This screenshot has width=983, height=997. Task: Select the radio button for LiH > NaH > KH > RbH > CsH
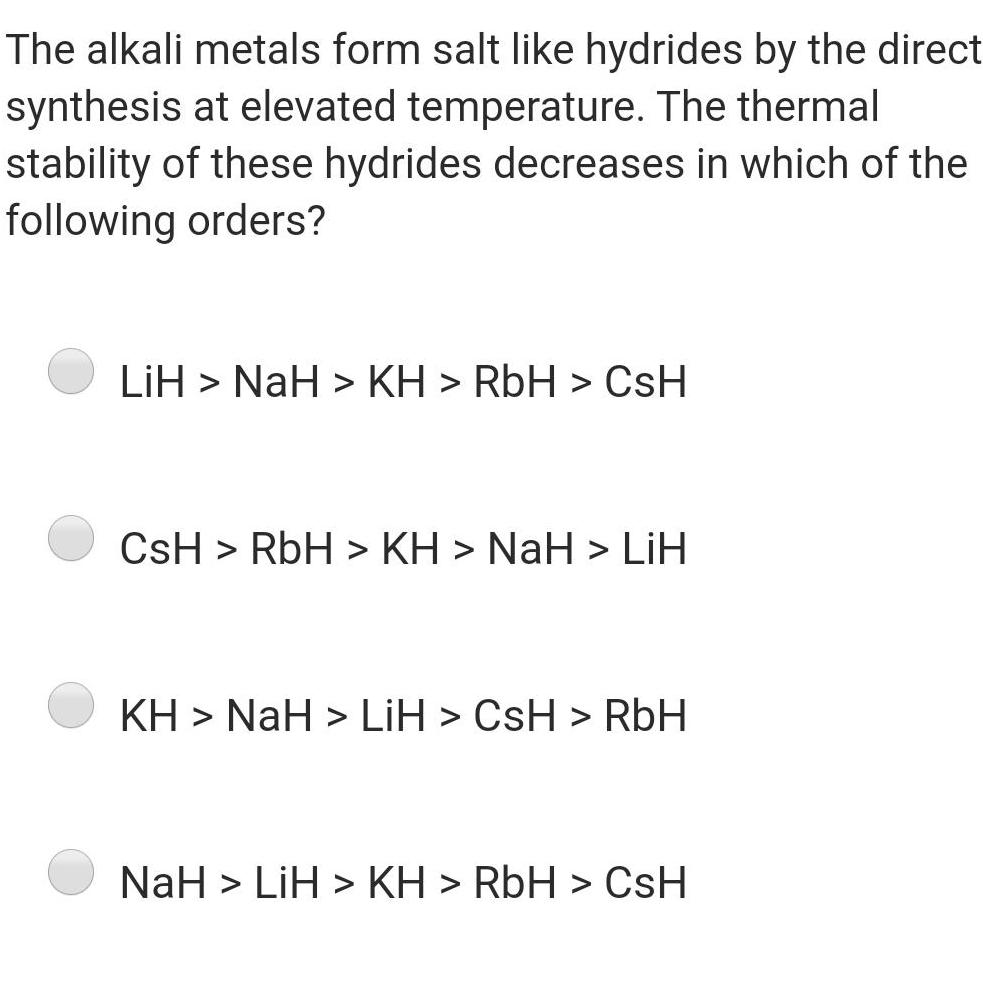click(72, 372)
